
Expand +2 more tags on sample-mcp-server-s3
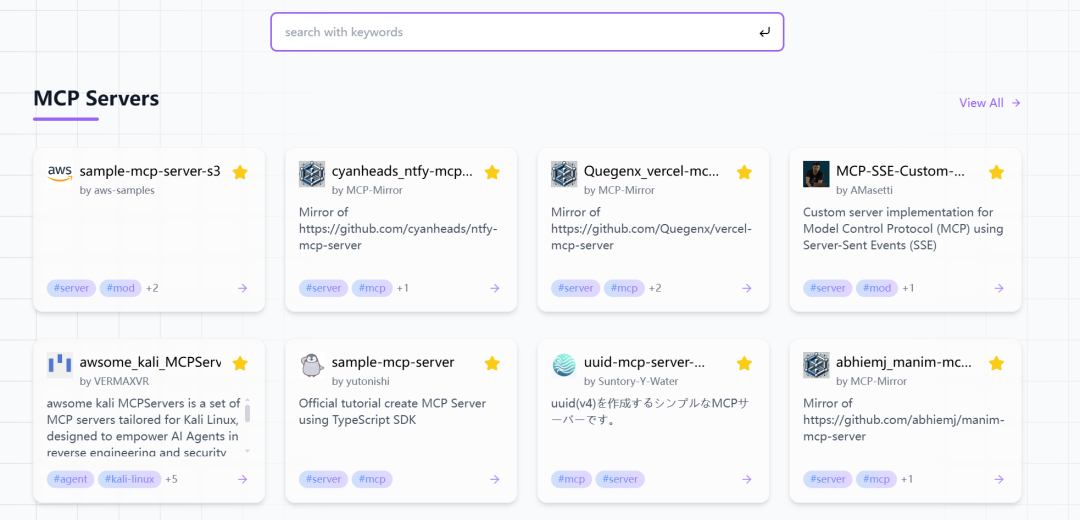click(152, 288)
